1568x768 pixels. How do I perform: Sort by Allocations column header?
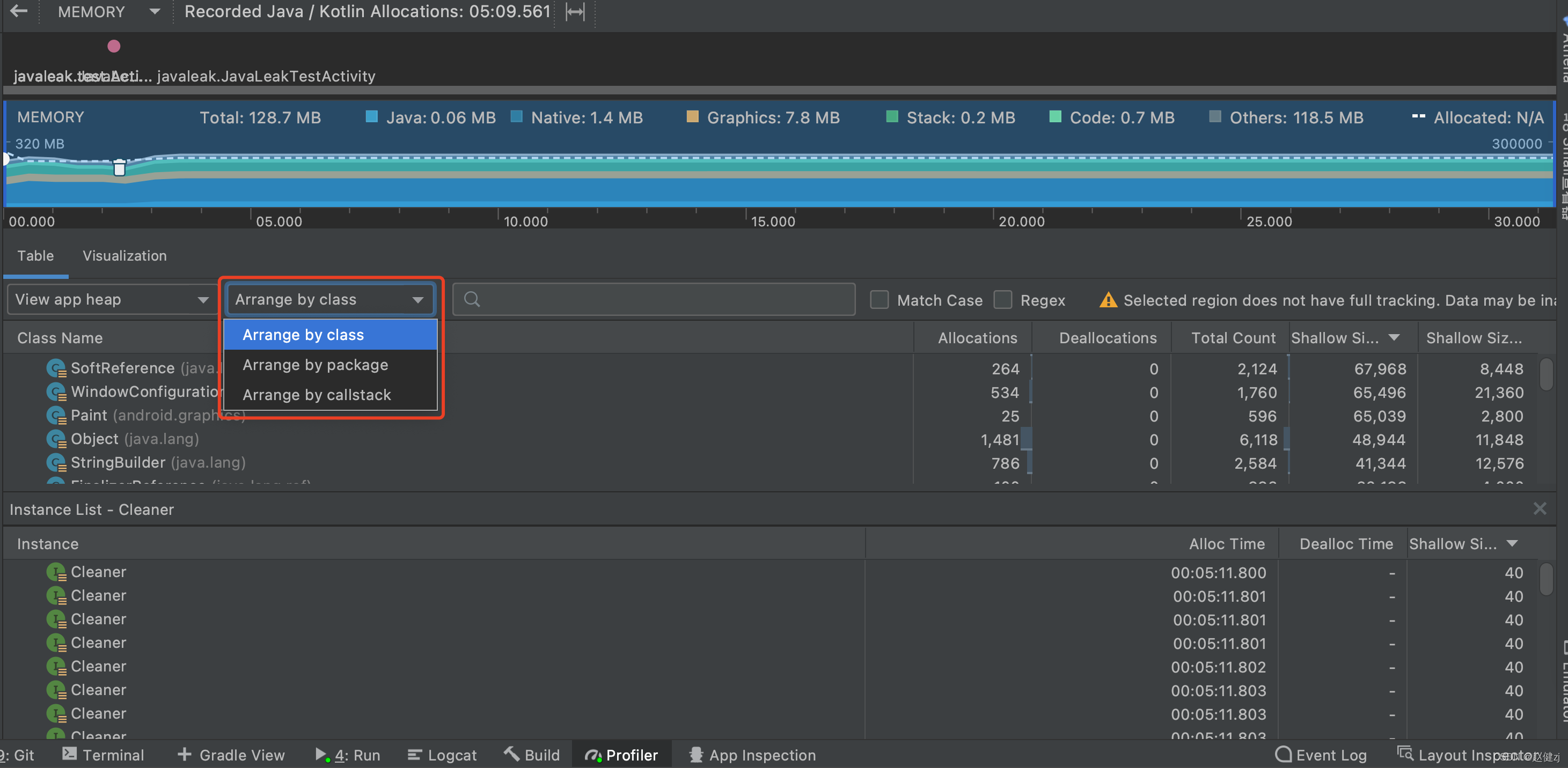pyautogui.click(x=977, y=338)
